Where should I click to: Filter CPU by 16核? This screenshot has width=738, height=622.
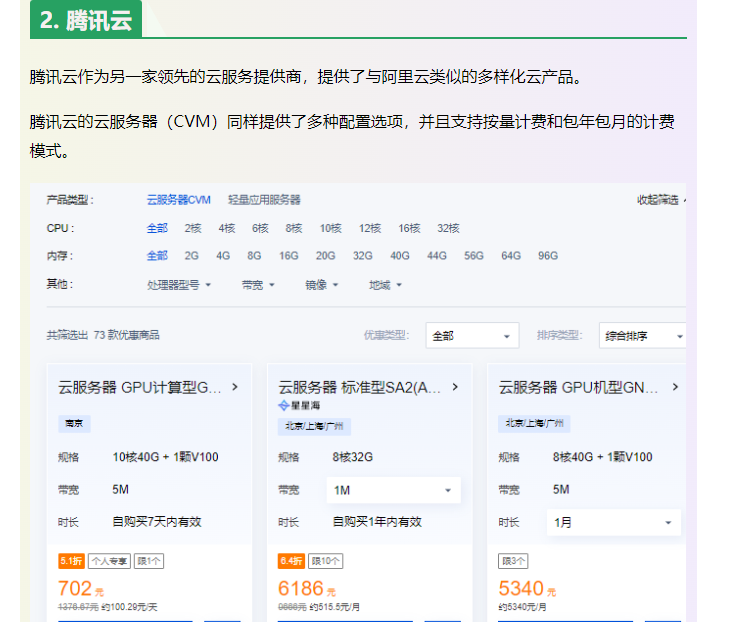[x=409, y=228]
